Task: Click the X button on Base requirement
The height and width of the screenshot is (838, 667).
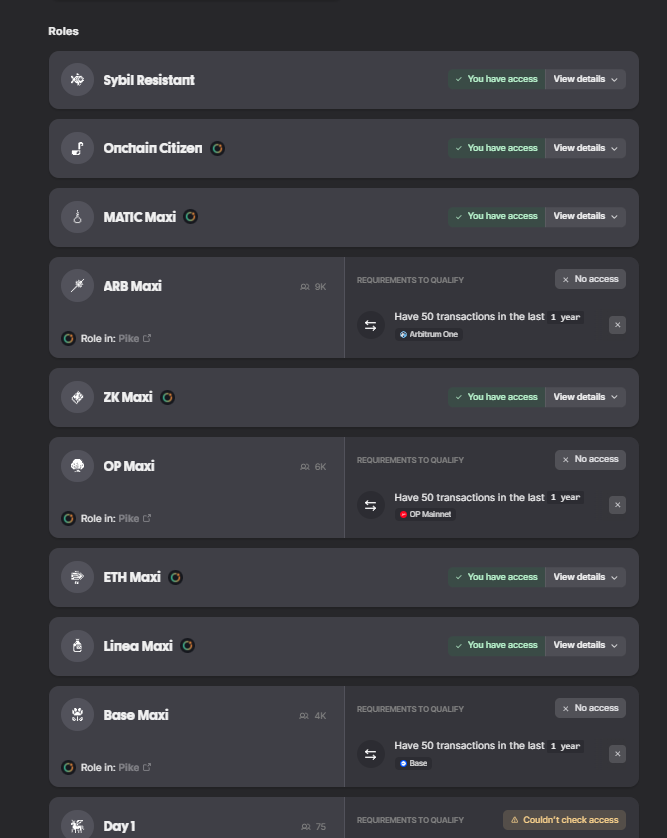Action: coord(617,754)
